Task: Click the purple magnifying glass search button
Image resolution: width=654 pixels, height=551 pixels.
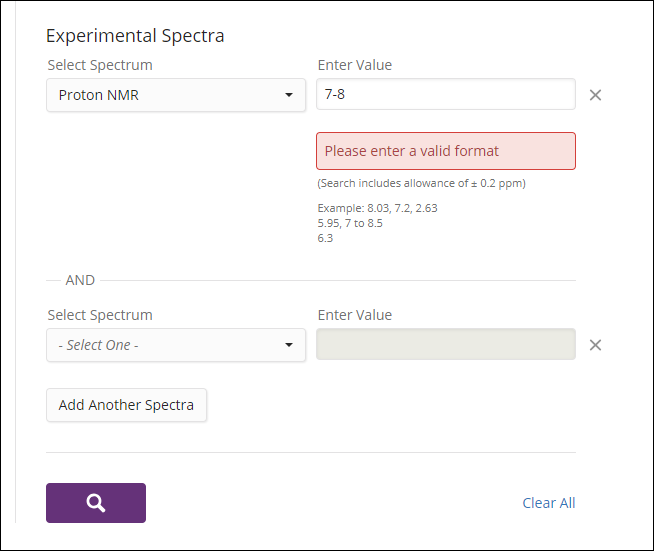Action: click(x=96, y=503)
